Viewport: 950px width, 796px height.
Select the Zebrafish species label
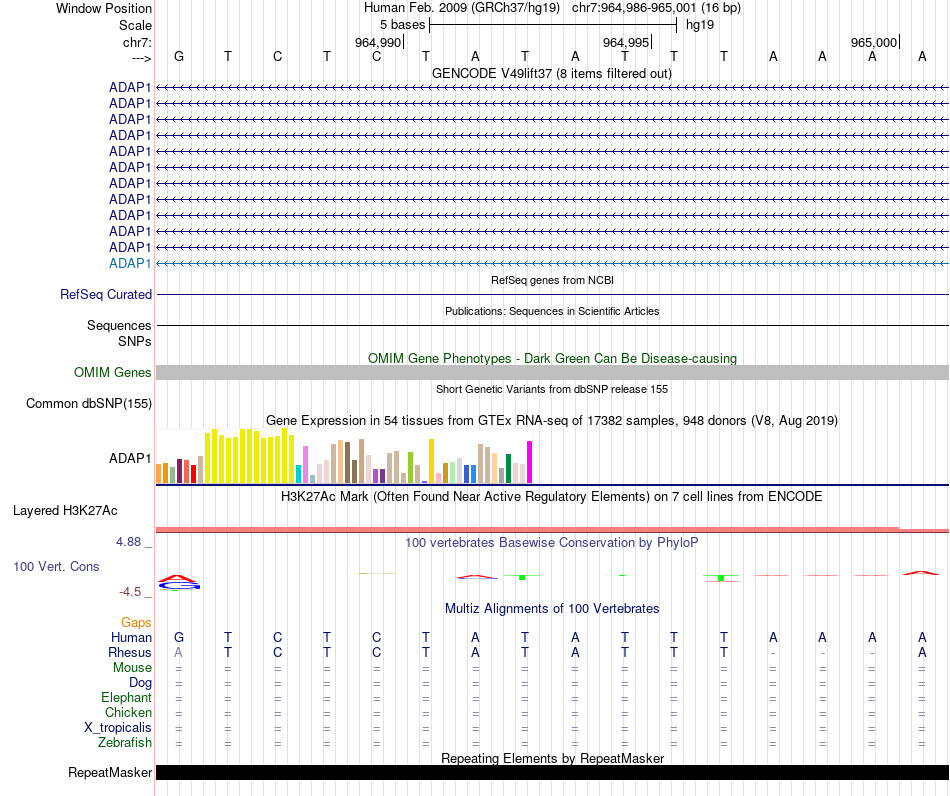[x=125, y=742]
